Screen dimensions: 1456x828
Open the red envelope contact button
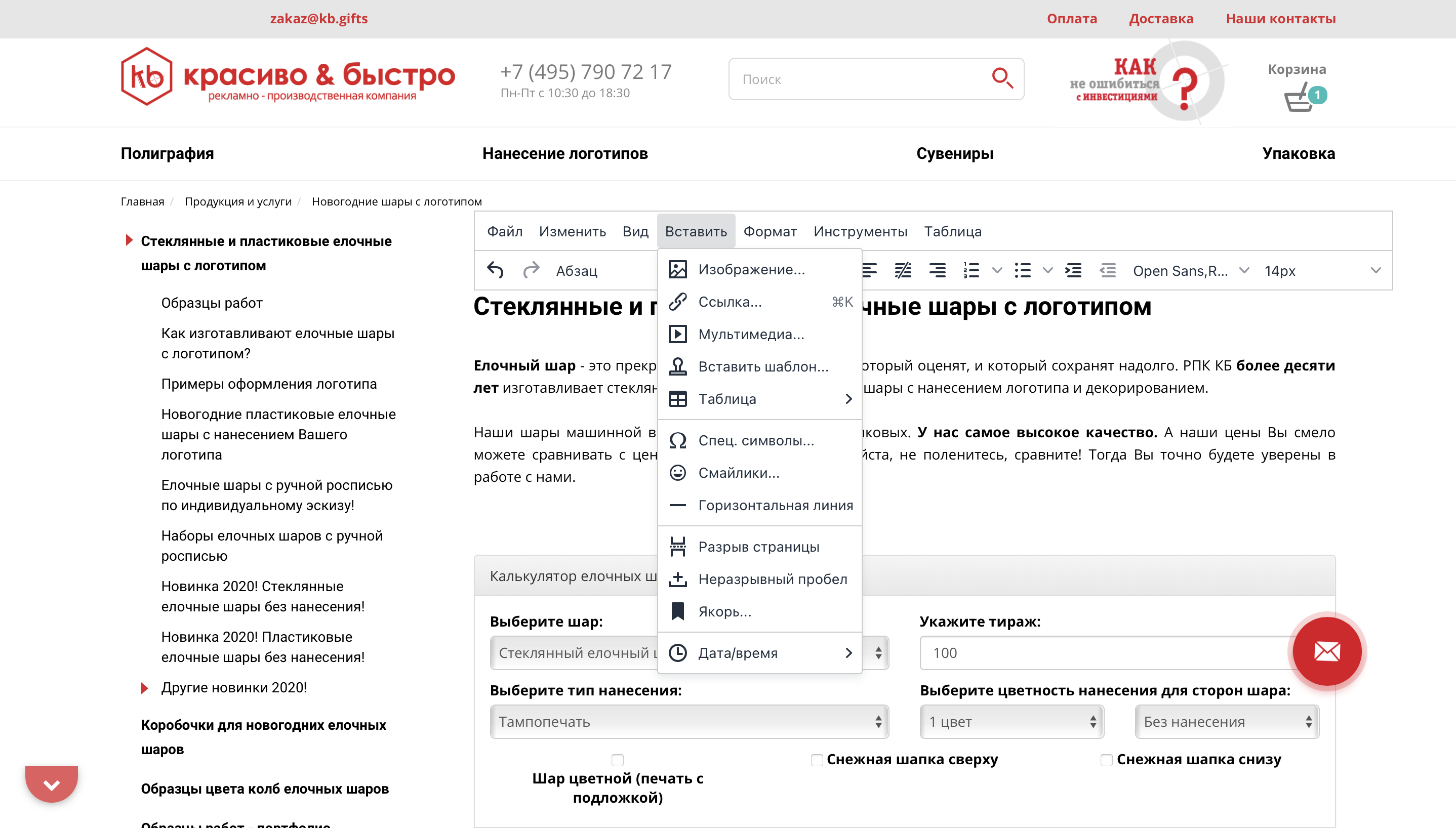pos(1327,650)
